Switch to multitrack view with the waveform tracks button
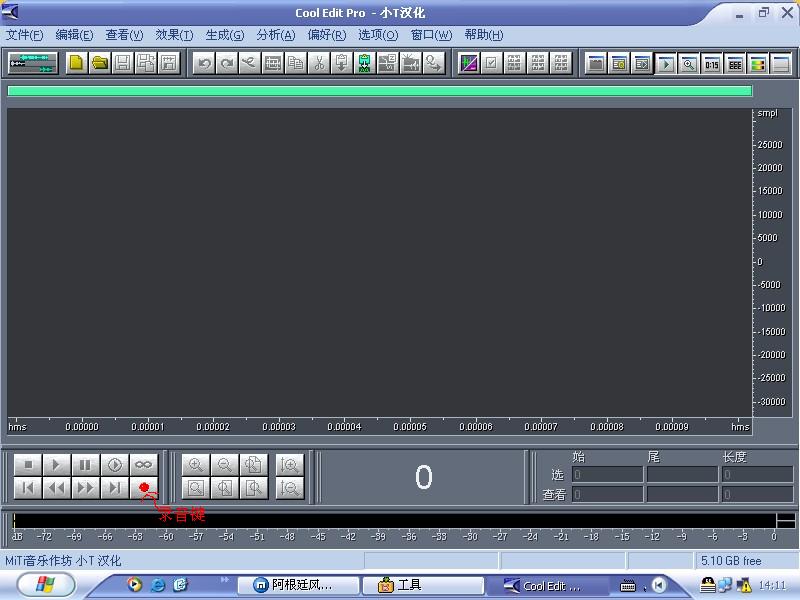 (x=33, y=63)
